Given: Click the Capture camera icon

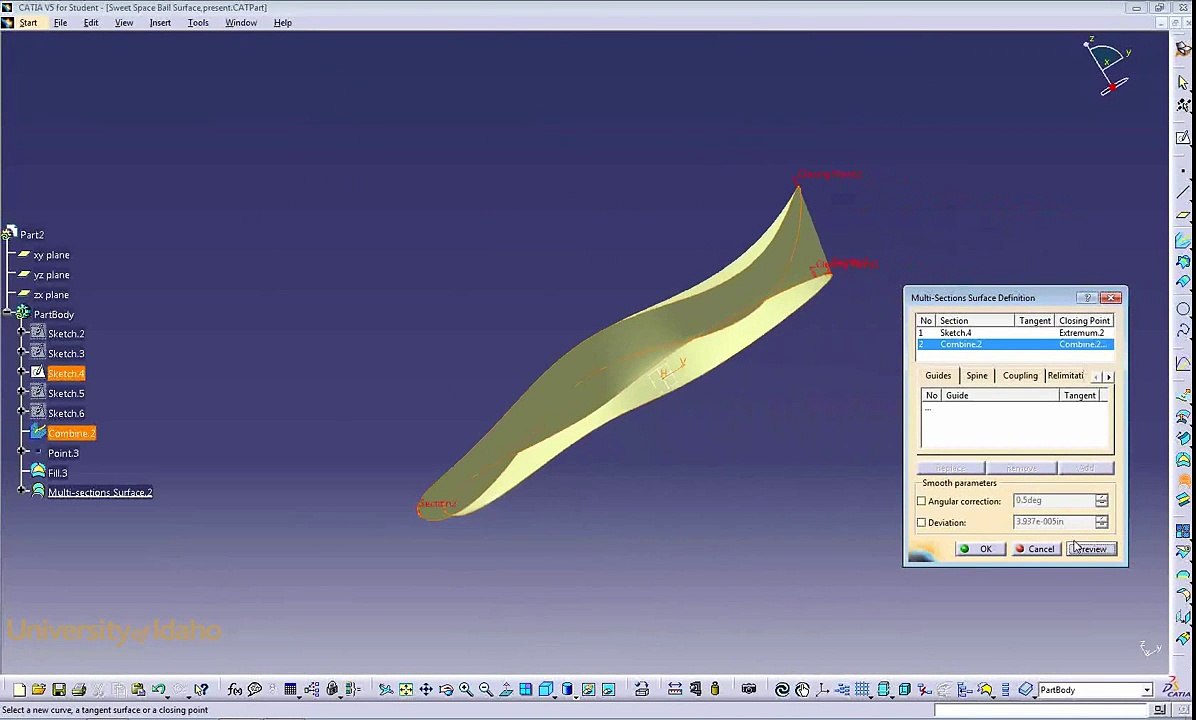Looking at the screenshot, I should [749, 689].
